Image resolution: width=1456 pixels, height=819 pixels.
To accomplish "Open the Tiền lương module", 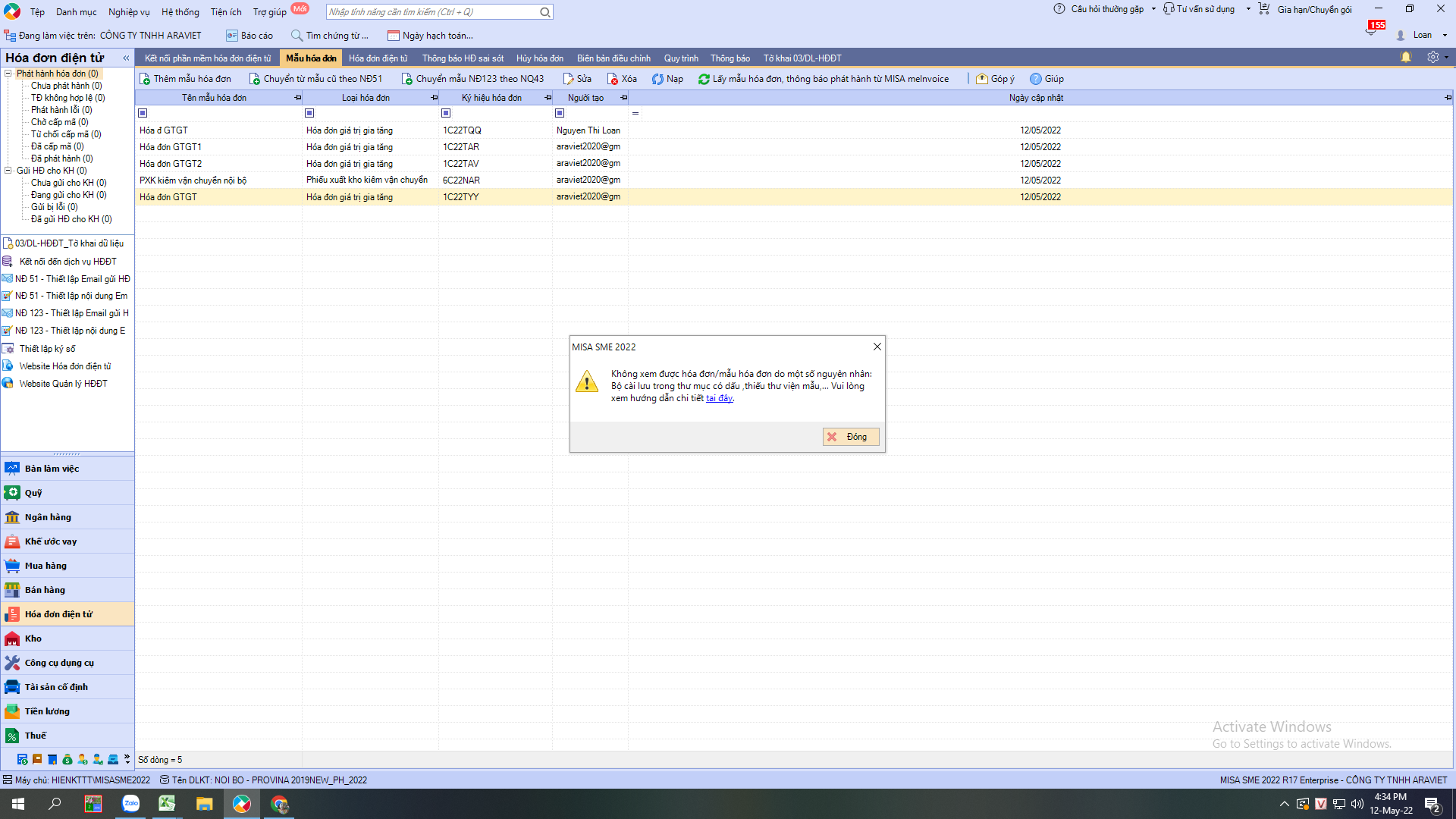I will pyautogui.click(x=67, y=711).
